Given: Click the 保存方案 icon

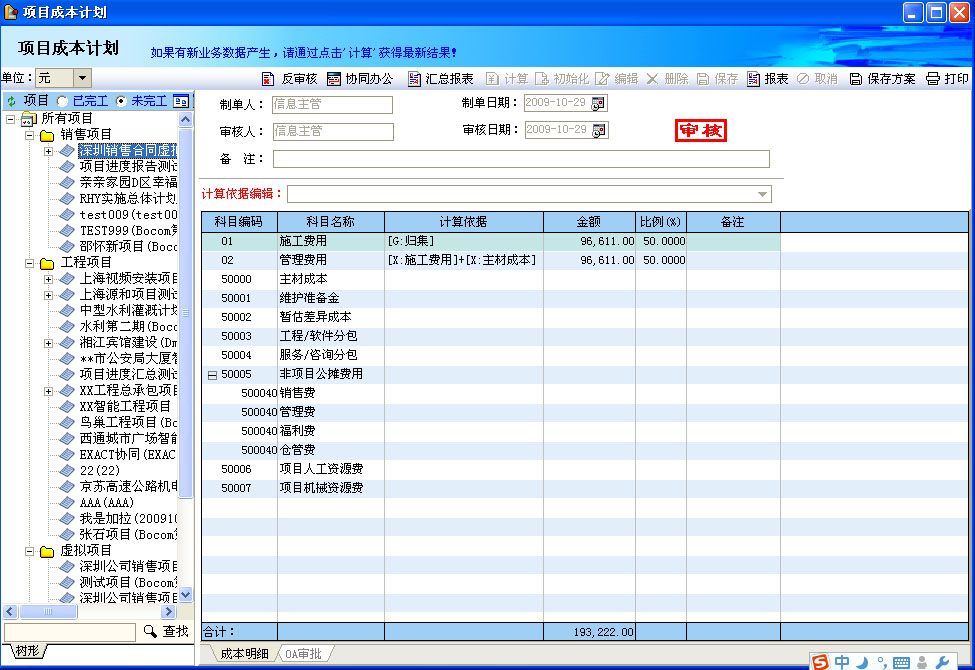Looking at the screenshot, I should (x=856, y=79).
